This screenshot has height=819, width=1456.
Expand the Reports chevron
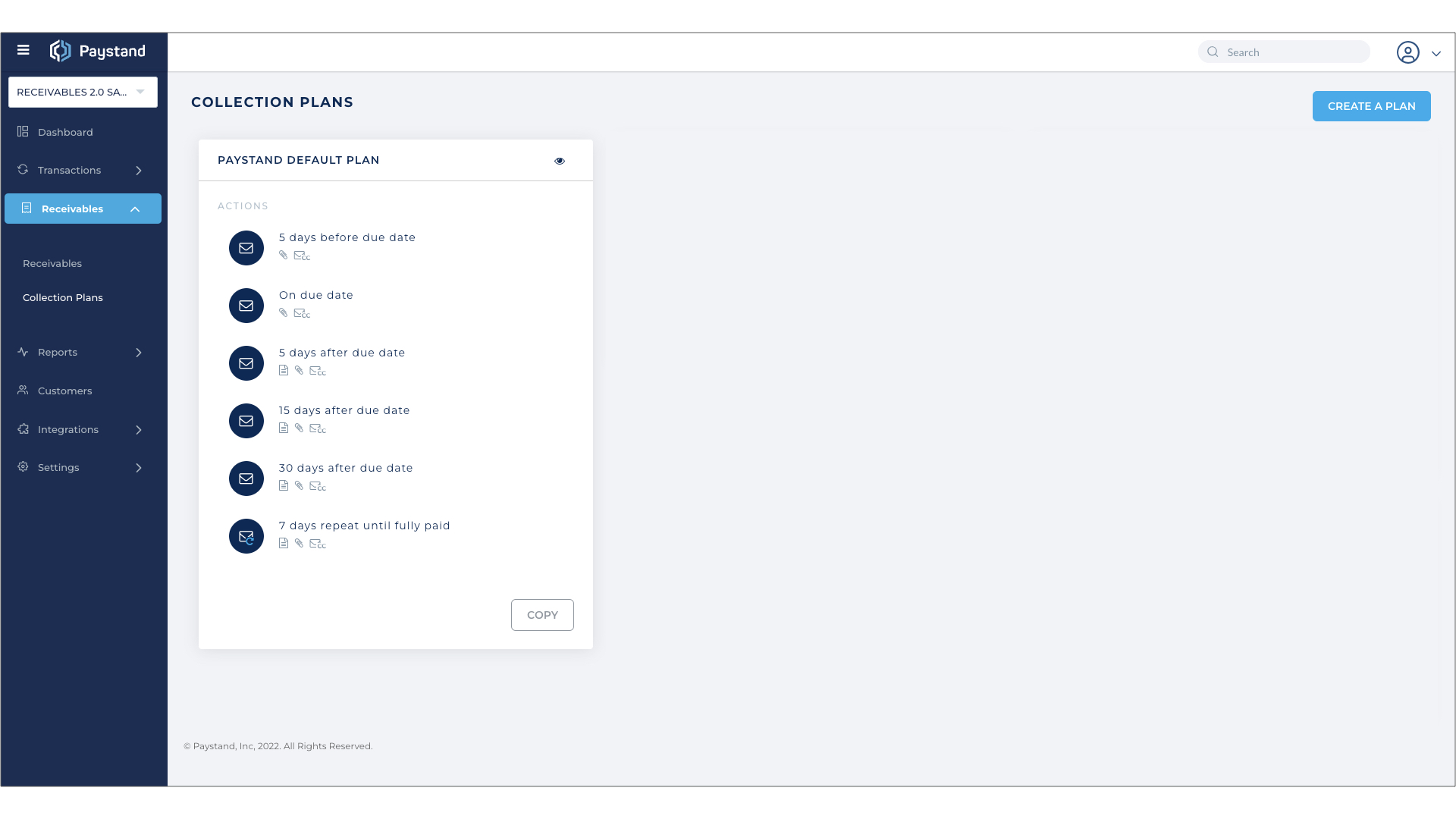139,353
